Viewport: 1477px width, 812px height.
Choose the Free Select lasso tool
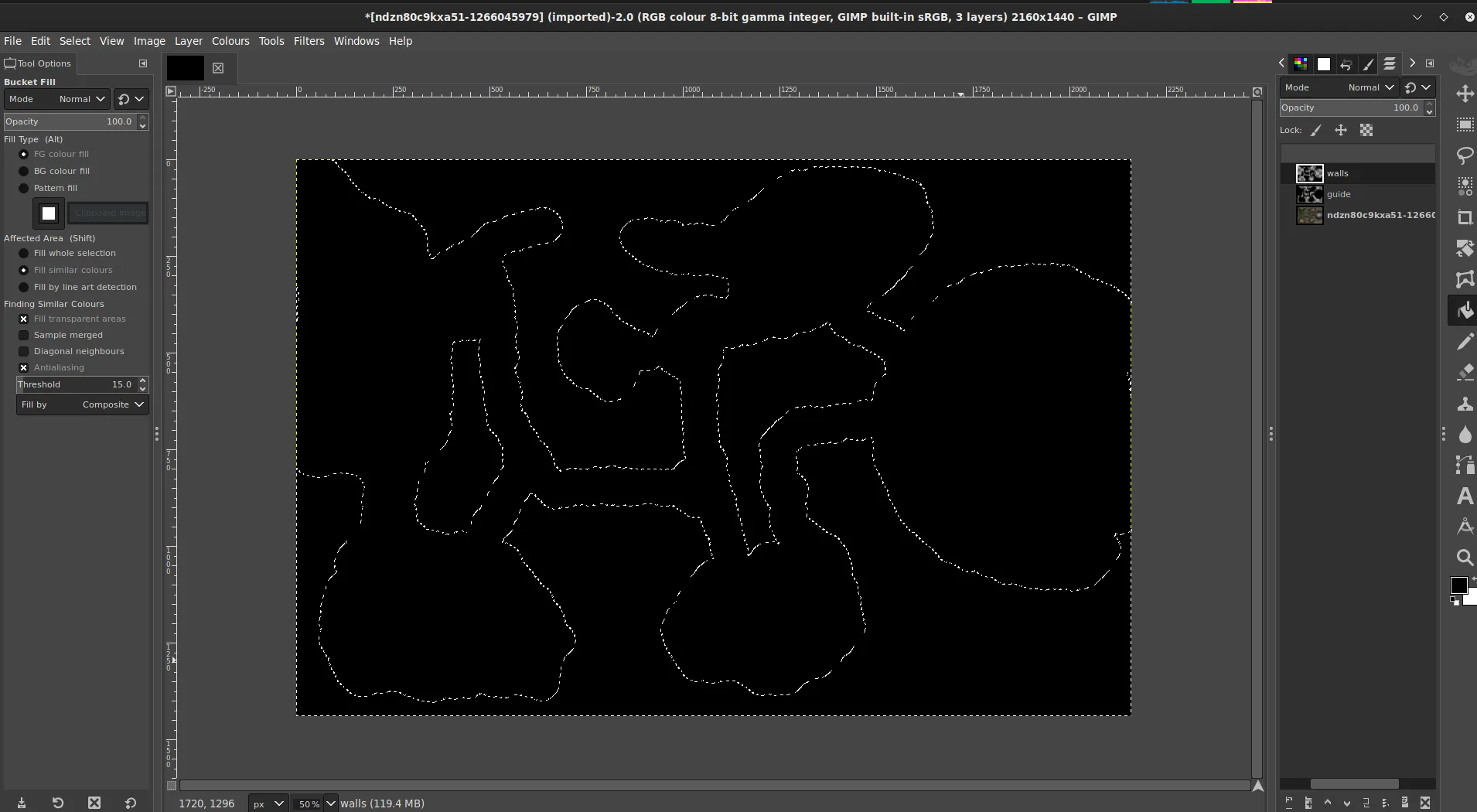[1465, 155]
